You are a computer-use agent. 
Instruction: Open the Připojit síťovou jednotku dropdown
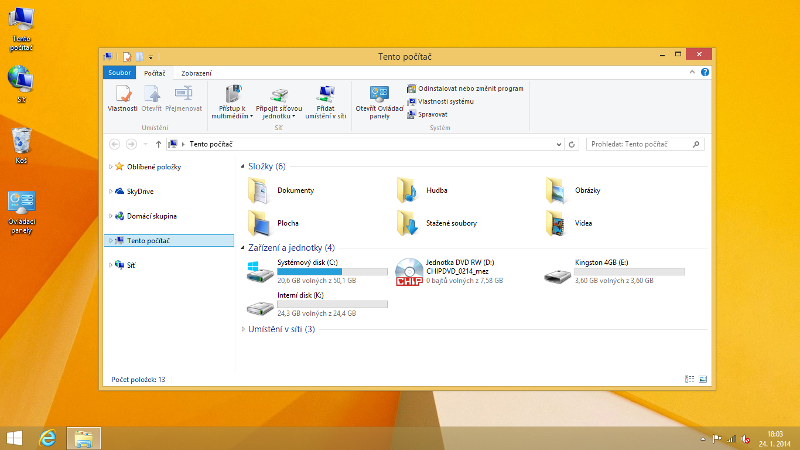pyautogui.click(x=292, y=116)
